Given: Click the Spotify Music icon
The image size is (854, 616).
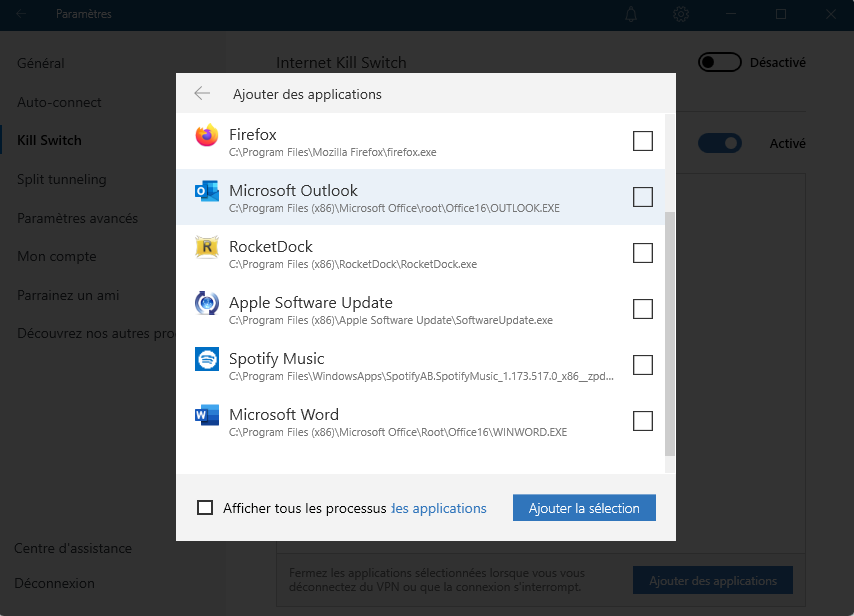Looking at the screenshot, I should tap(207, 359).
